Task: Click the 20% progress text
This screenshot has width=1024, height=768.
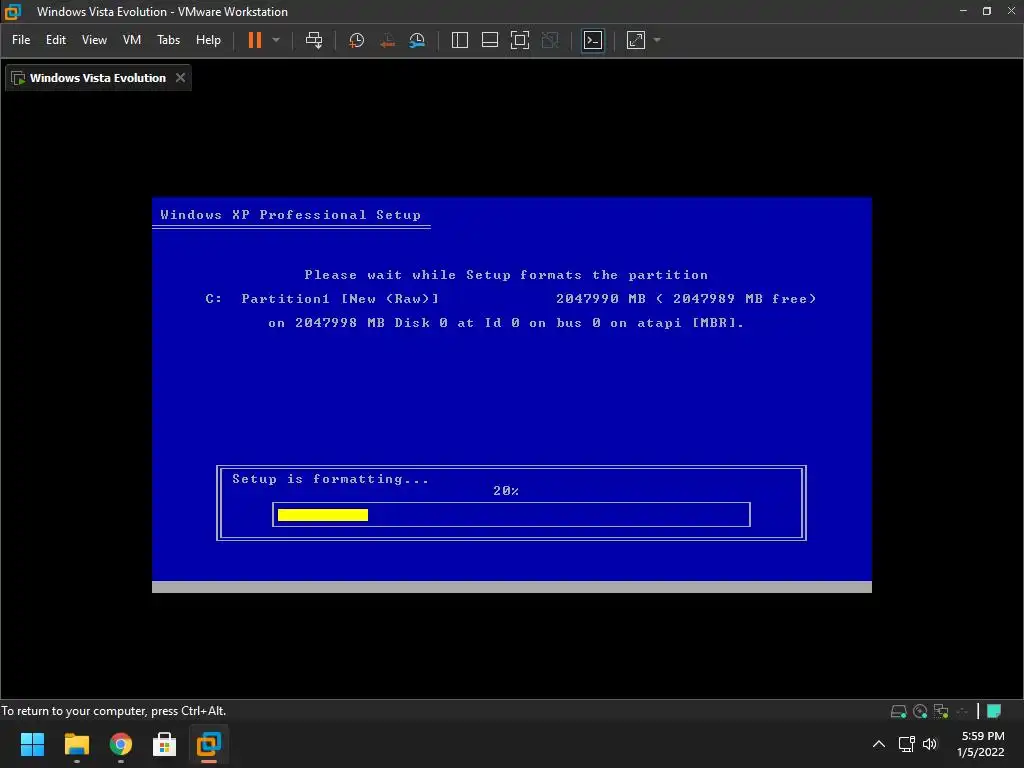Action: [506, 490]
